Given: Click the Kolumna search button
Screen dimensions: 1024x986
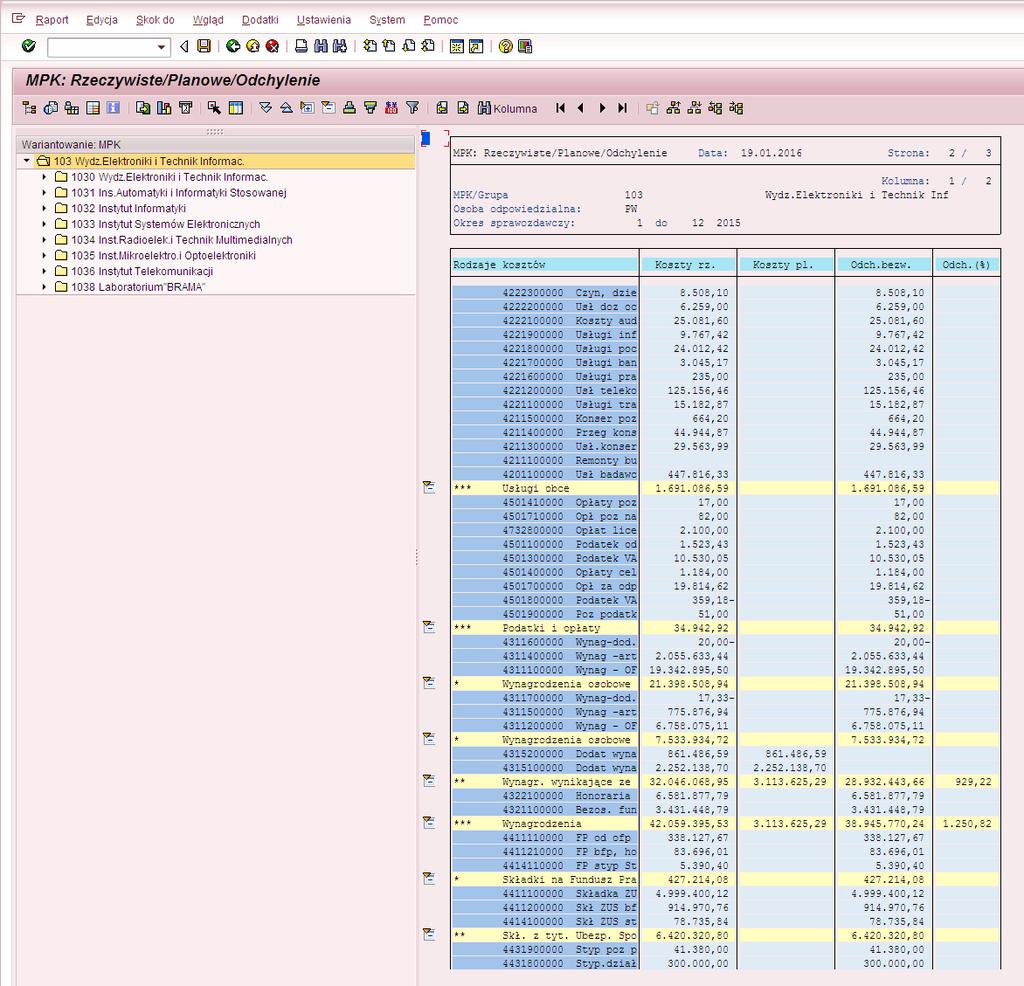Looking at the screenshot, I should tap(507, 108).
